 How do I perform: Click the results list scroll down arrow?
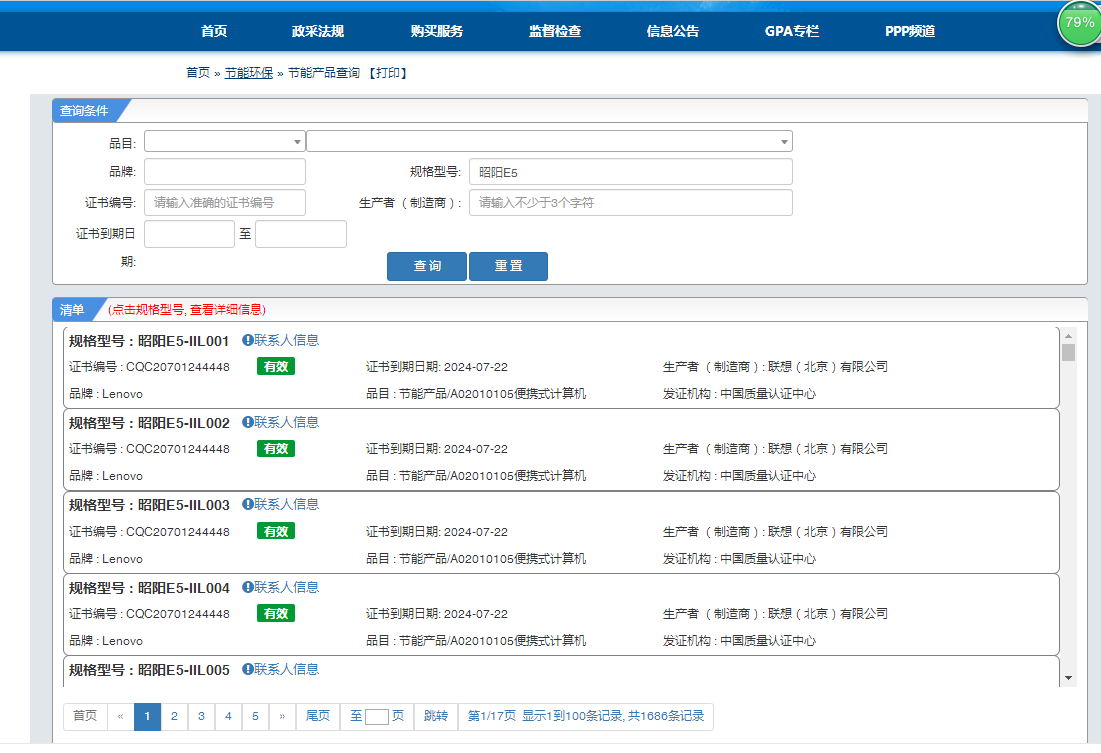coord(1068,678)
